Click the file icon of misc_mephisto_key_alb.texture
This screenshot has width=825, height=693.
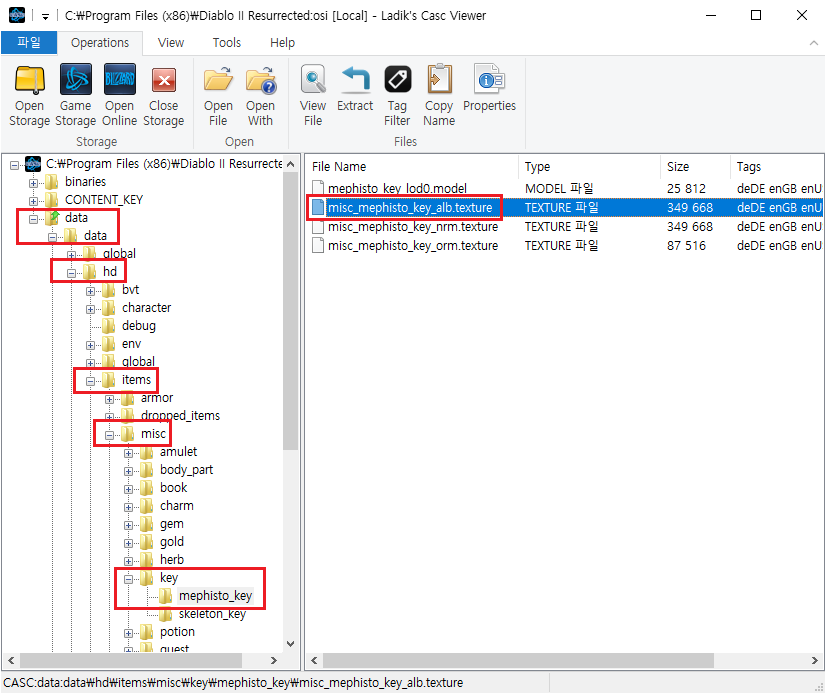tap(317, 207)
